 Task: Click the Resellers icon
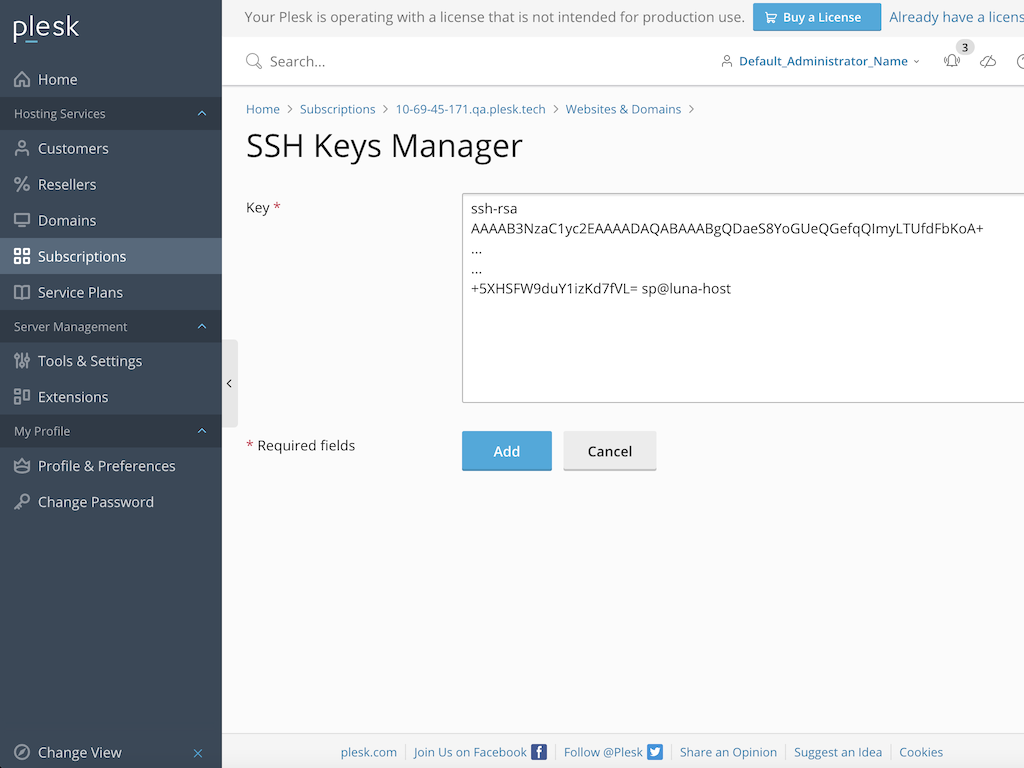click(22, 184)
